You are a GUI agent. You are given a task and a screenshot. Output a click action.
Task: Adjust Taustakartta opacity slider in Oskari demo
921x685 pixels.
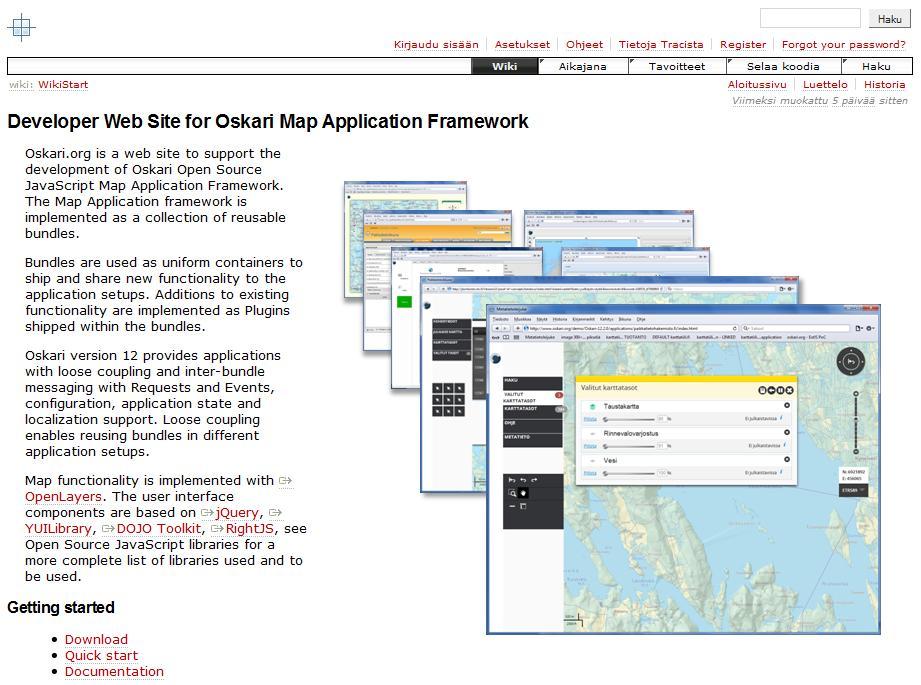click(x=629, y=419)
